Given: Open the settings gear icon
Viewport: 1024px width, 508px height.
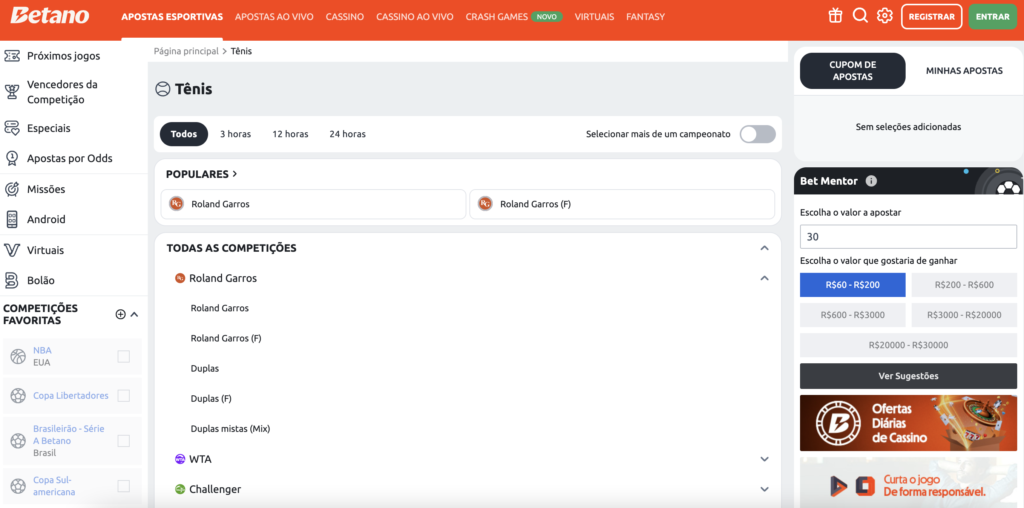Looking at the screenshot, I should point(885,16).
